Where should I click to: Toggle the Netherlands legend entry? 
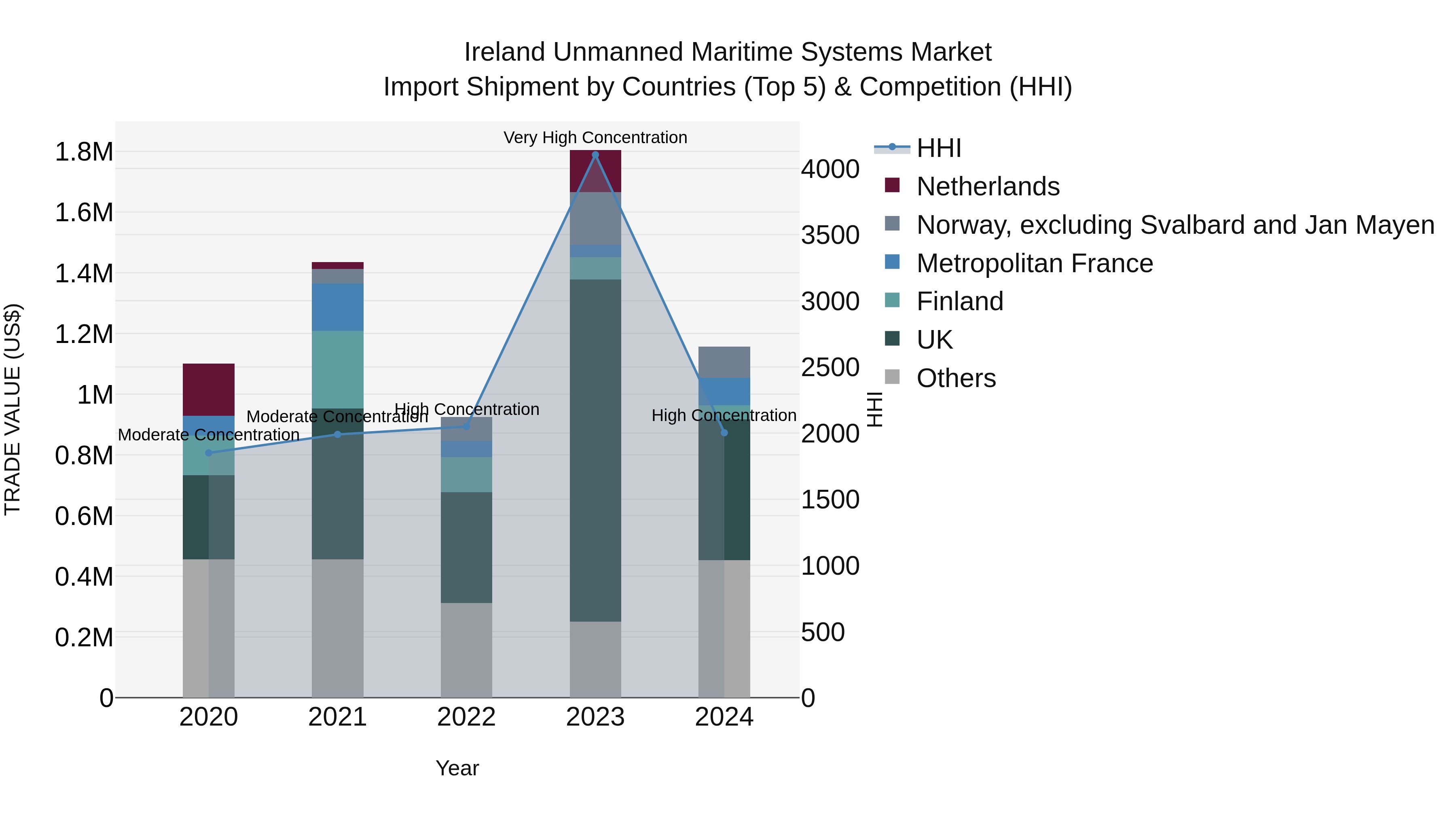(972, 186)
